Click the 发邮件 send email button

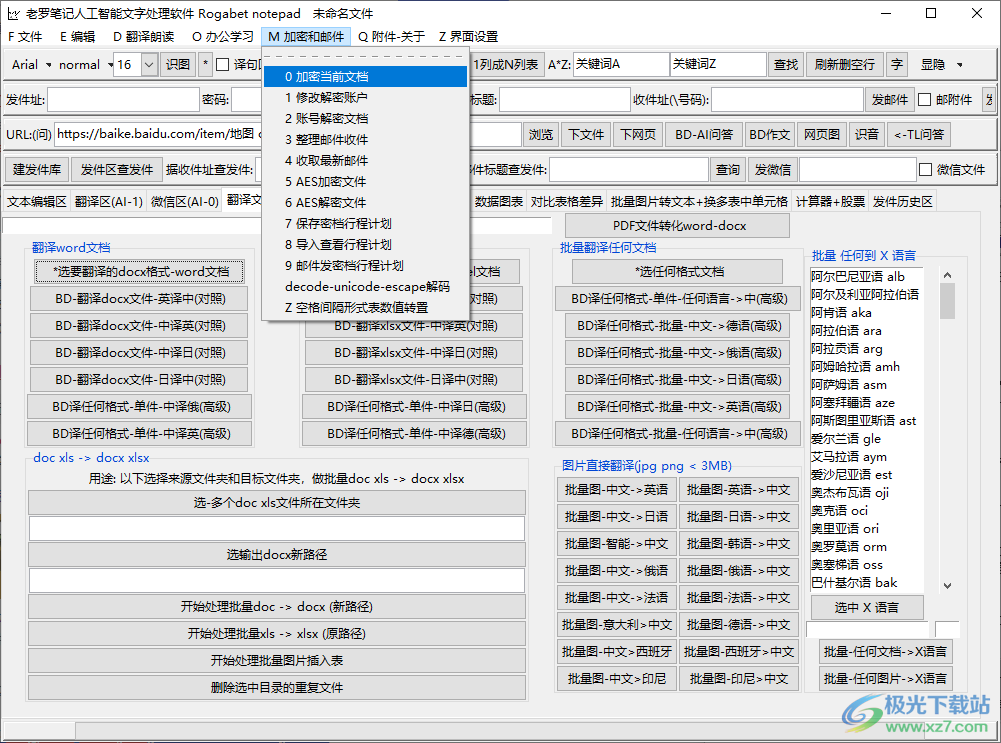[x=891, y=98]
